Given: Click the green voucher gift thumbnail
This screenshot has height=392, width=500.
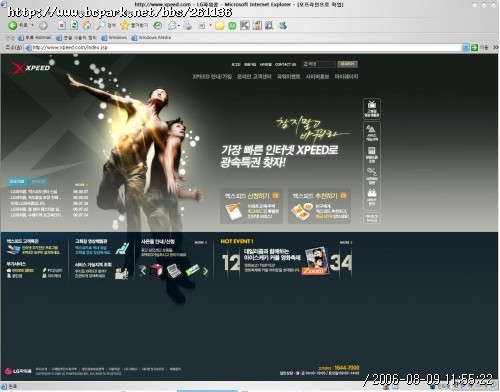Looking at the screenshot, I should tap(192, 270).
